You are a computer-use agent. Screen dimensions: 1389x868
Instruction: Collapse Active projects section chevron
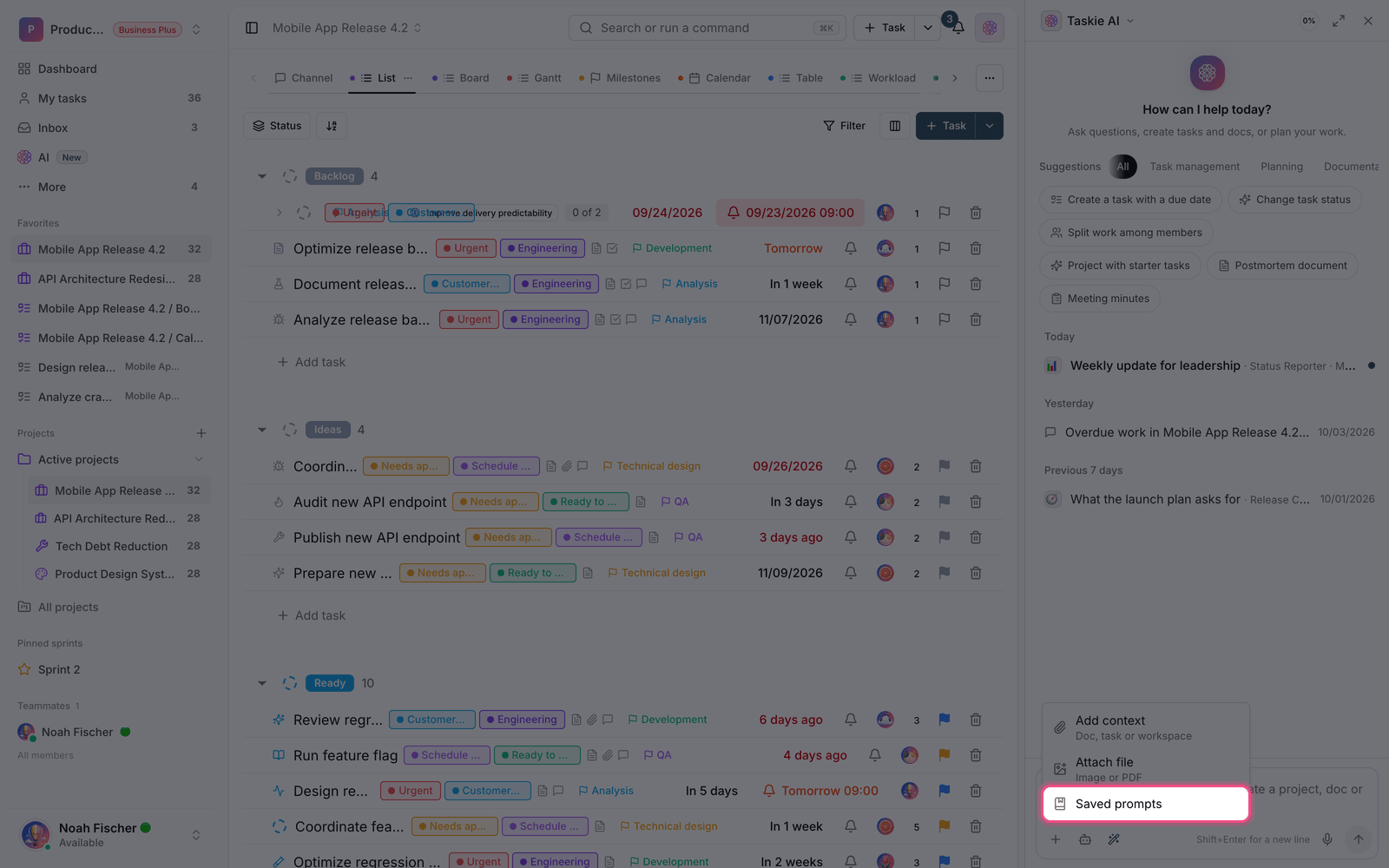(199, 459)
